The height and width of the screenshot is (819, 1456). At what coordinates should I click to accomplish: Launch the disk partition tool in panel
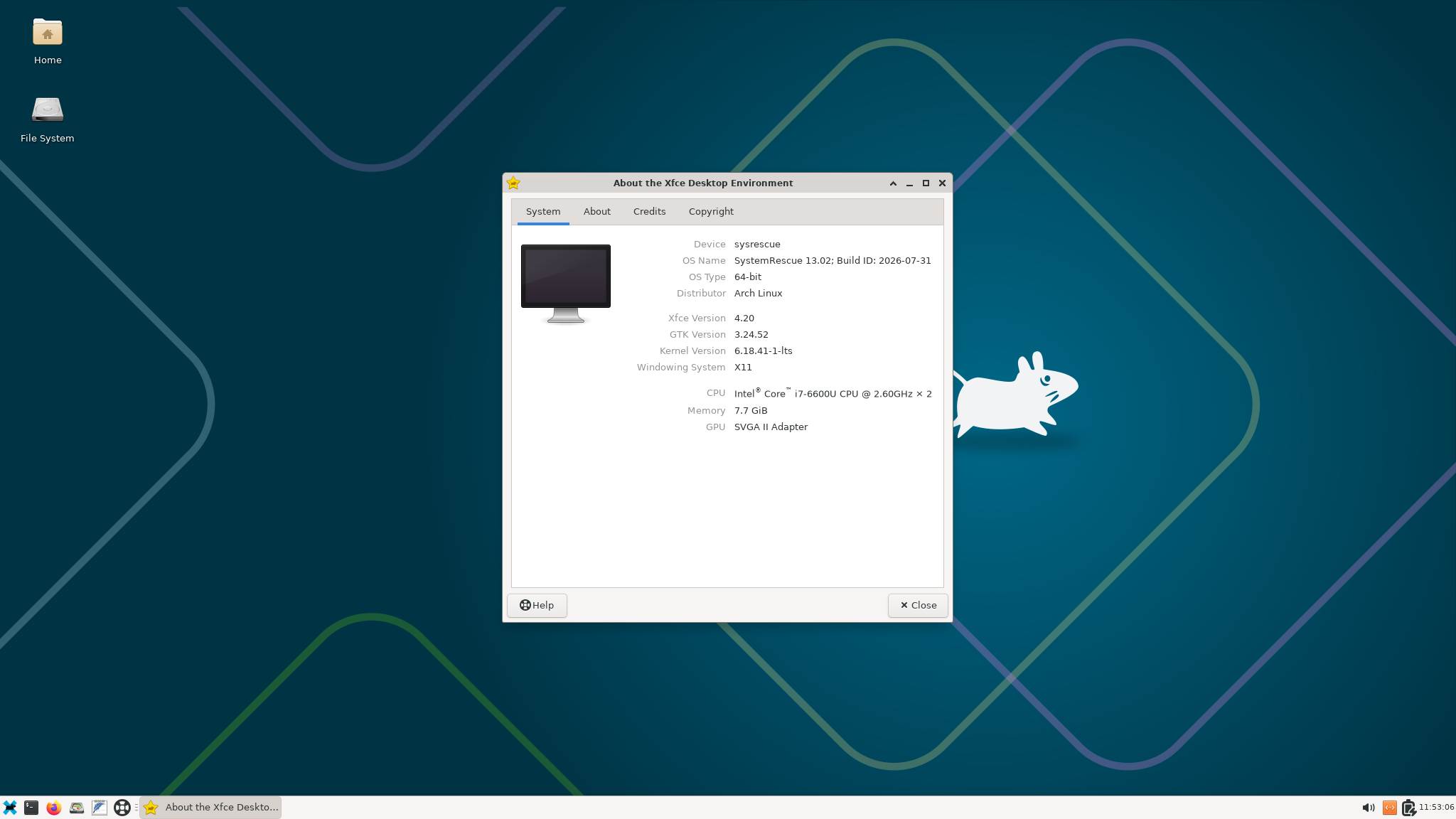pos(77,808)
